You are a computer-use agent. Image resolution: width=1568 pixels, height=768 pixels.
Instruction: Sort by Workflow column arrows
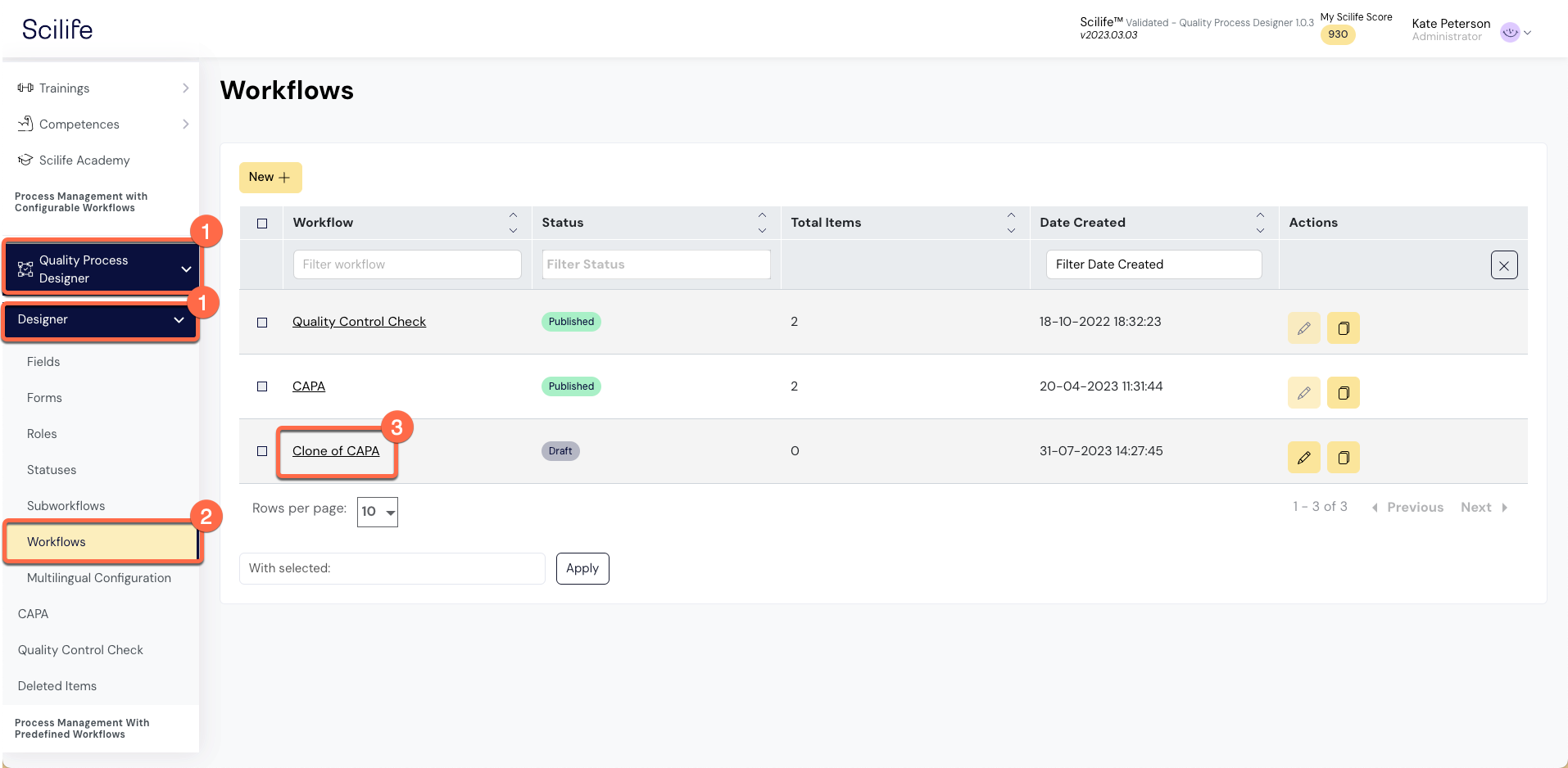coord(513,223)
